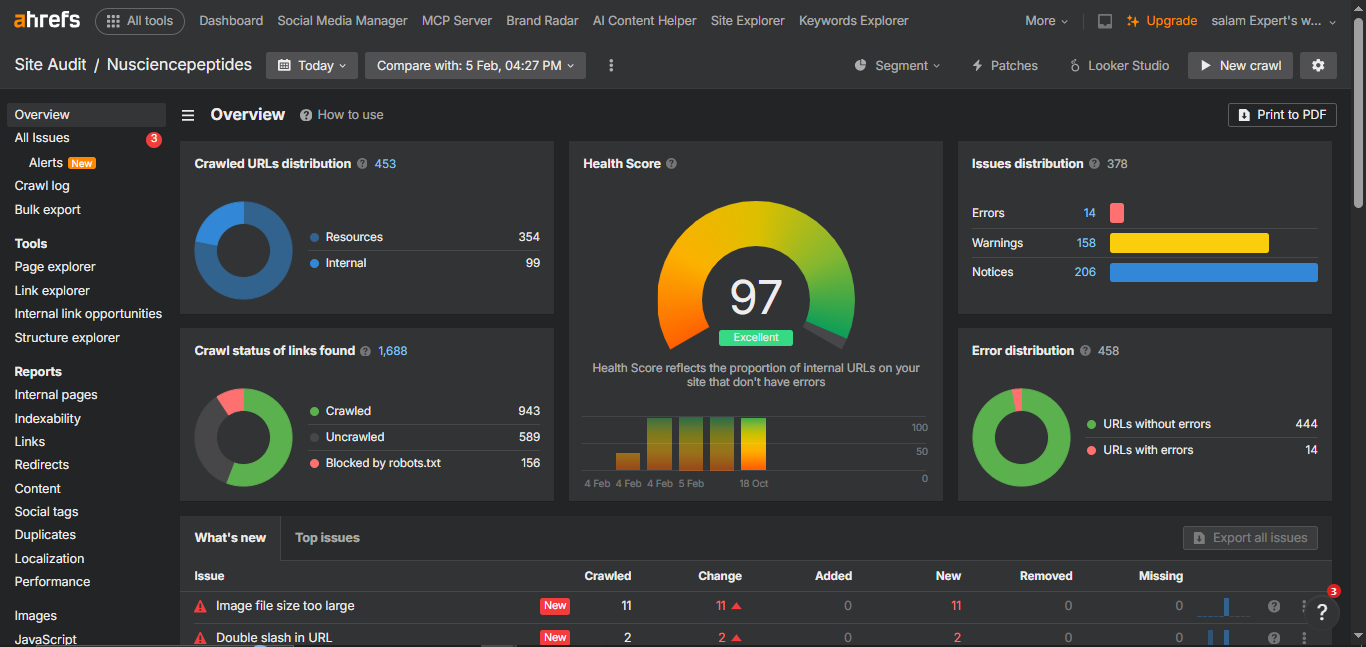The image size is (1366, 647).
Task: Click warning triangle on Double slash in URL row
Action: pyautogui.click(x=201, y=638)
